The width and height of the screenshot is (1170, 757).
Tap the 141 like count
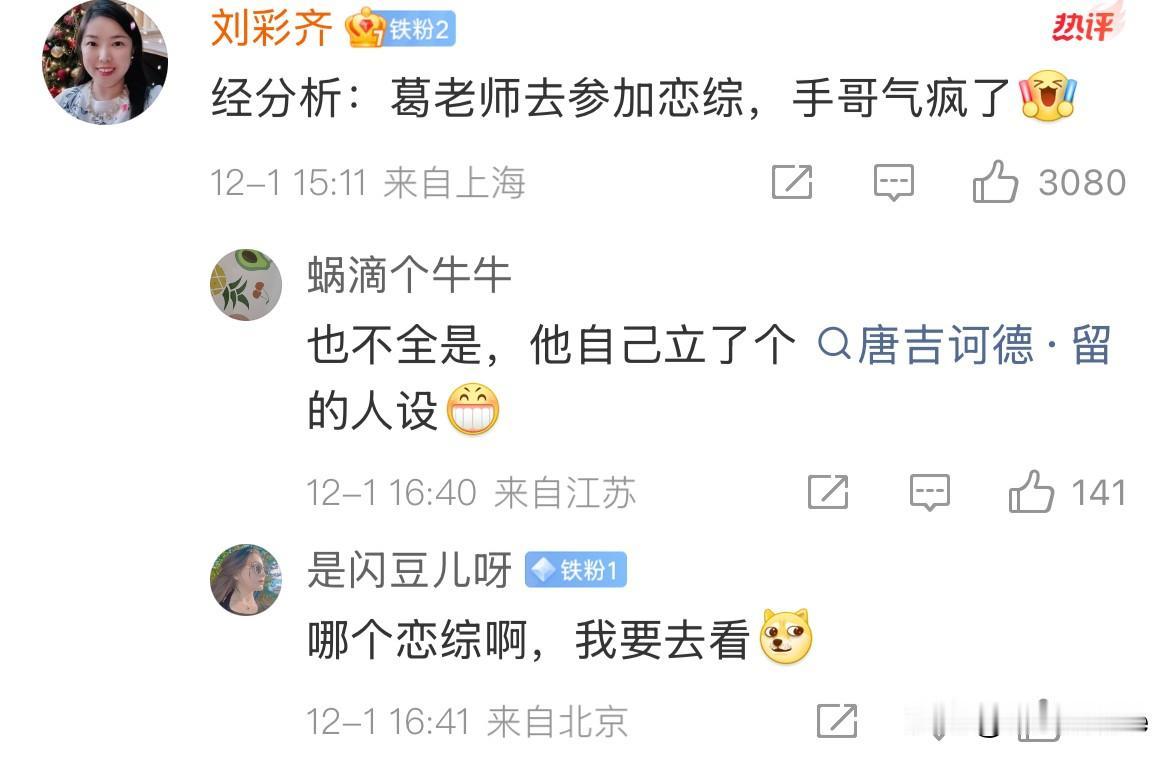[1098, 492]
